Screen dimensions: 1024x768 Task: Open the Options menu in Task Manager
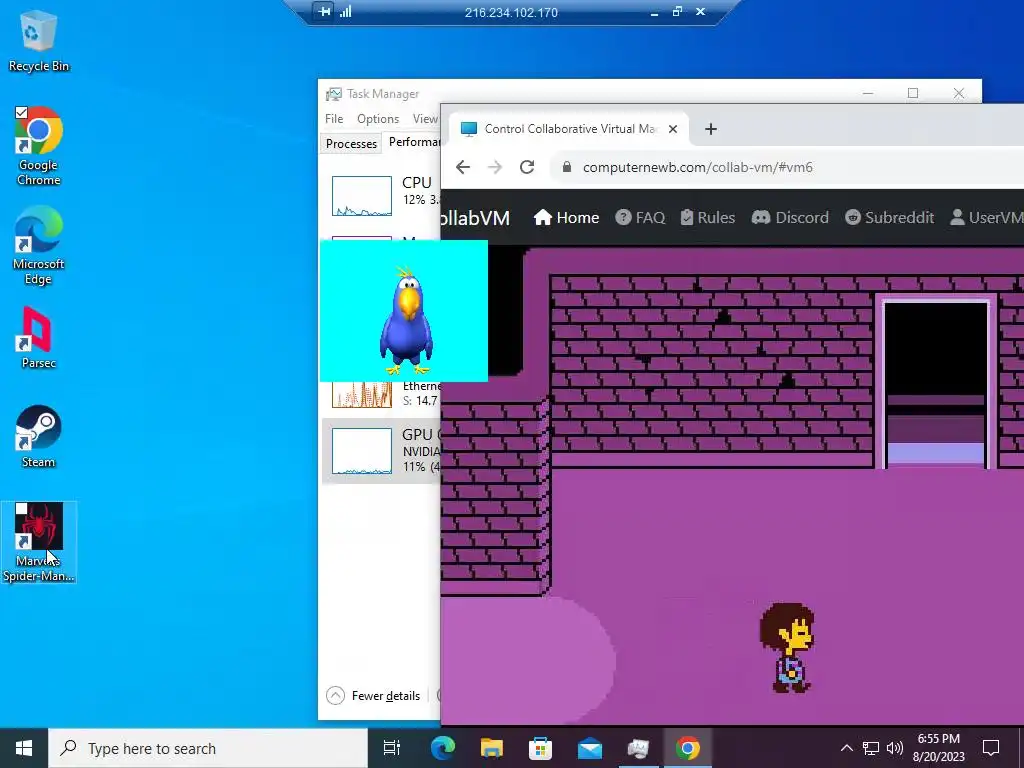coord(377,119)
